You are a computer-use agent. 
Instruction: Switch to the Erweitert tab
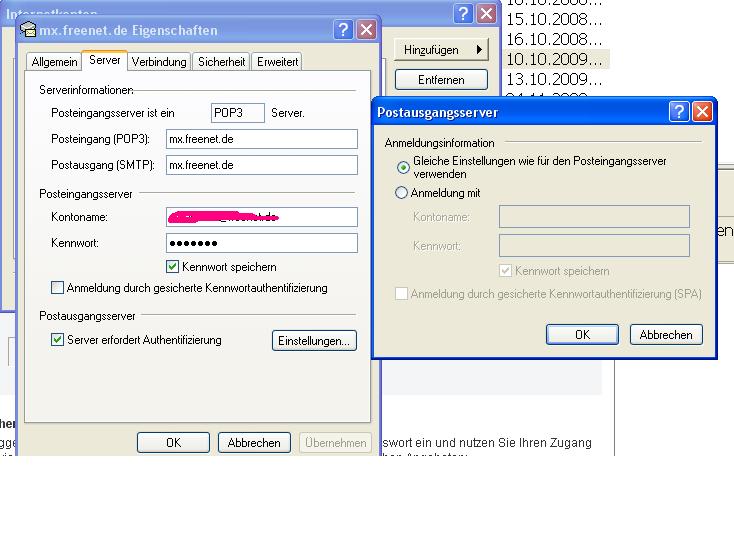277,62
